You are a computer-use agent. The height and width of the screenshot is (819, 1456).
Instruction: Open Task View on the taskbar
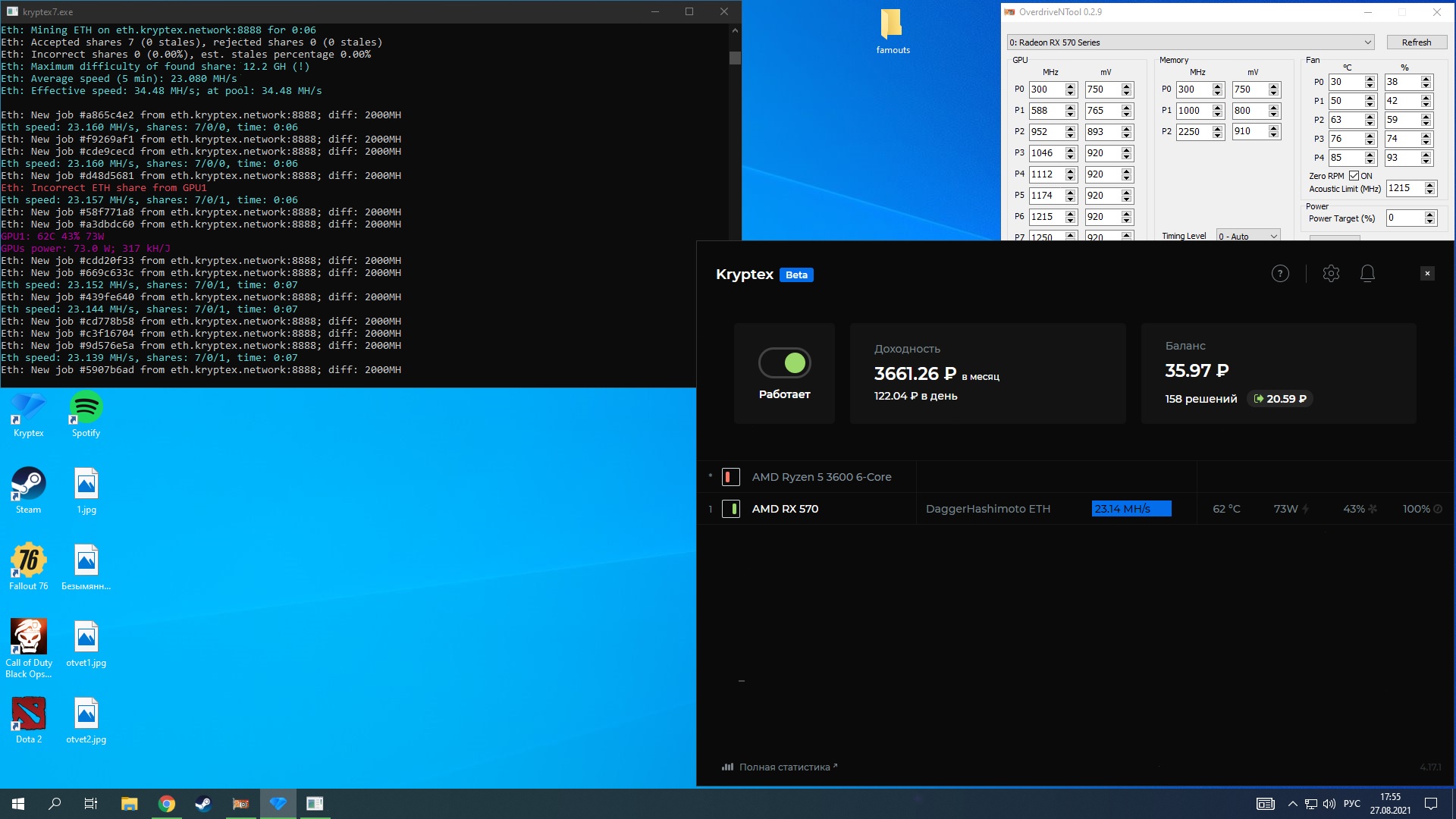coord(91,804)
